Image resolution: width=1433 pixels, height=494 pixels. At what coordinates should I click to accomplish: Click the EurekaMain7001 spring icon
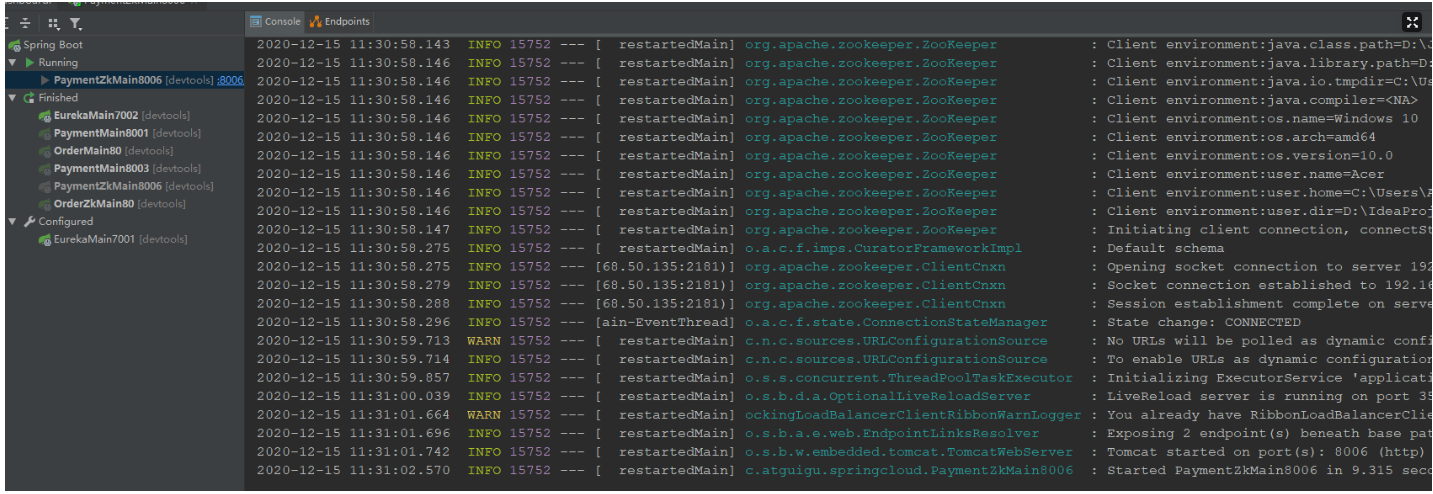pyautogui.click(x=45, y=240)
